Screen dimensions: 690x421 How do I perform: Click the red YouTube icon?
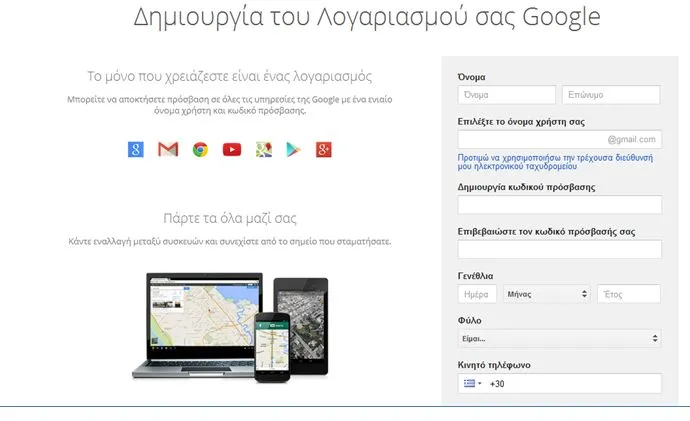coord(232,150)
